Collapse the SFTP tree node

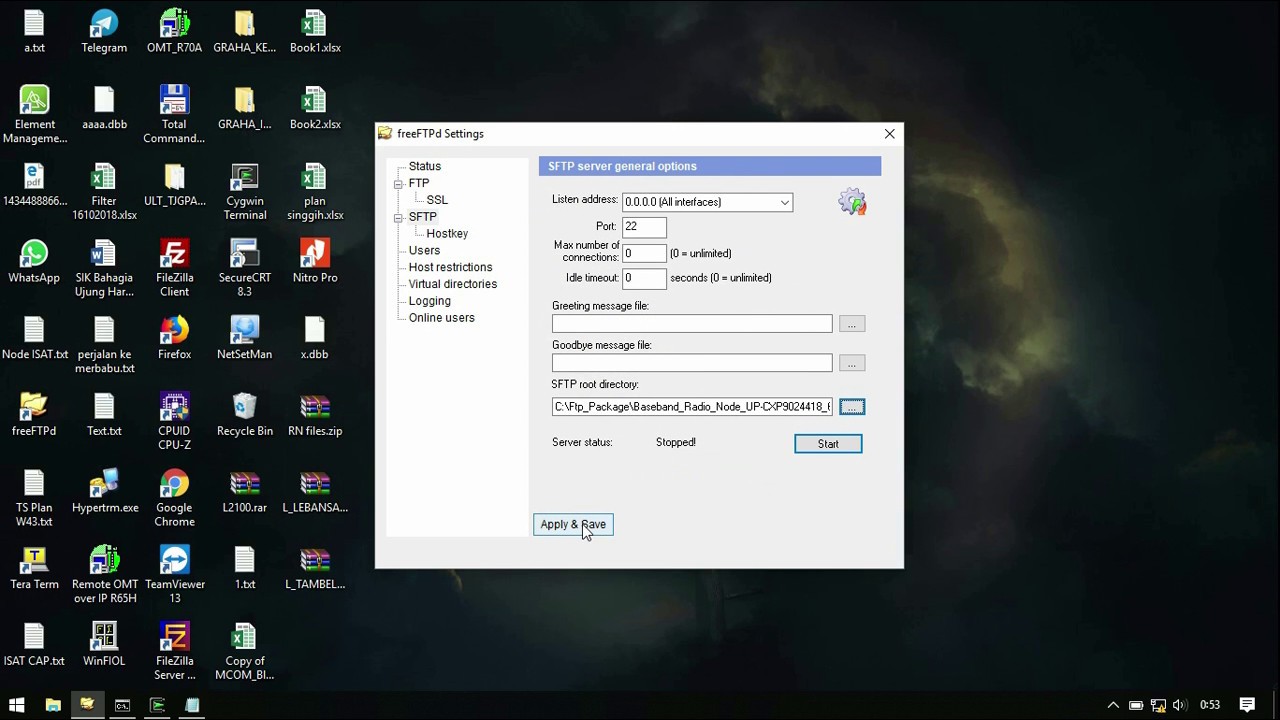tap(398, 217)
